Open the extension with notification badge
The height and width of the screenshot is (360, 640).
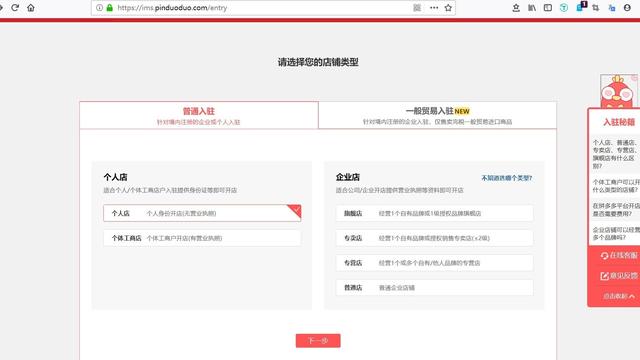click(580, 7)
